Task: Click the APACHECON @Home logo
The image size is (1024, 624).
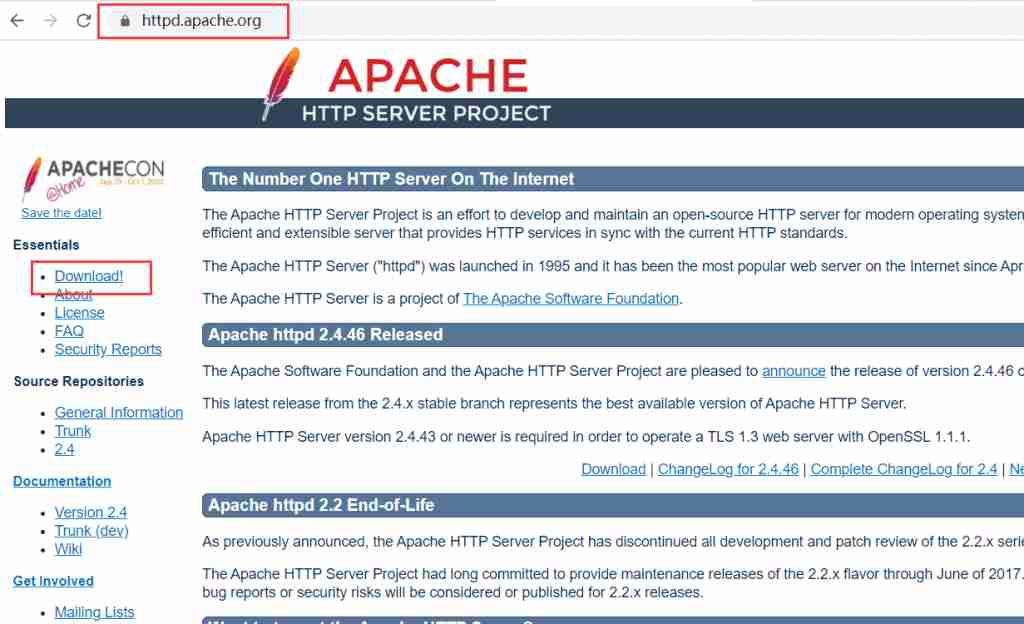Action: click(x=93, y=172)
